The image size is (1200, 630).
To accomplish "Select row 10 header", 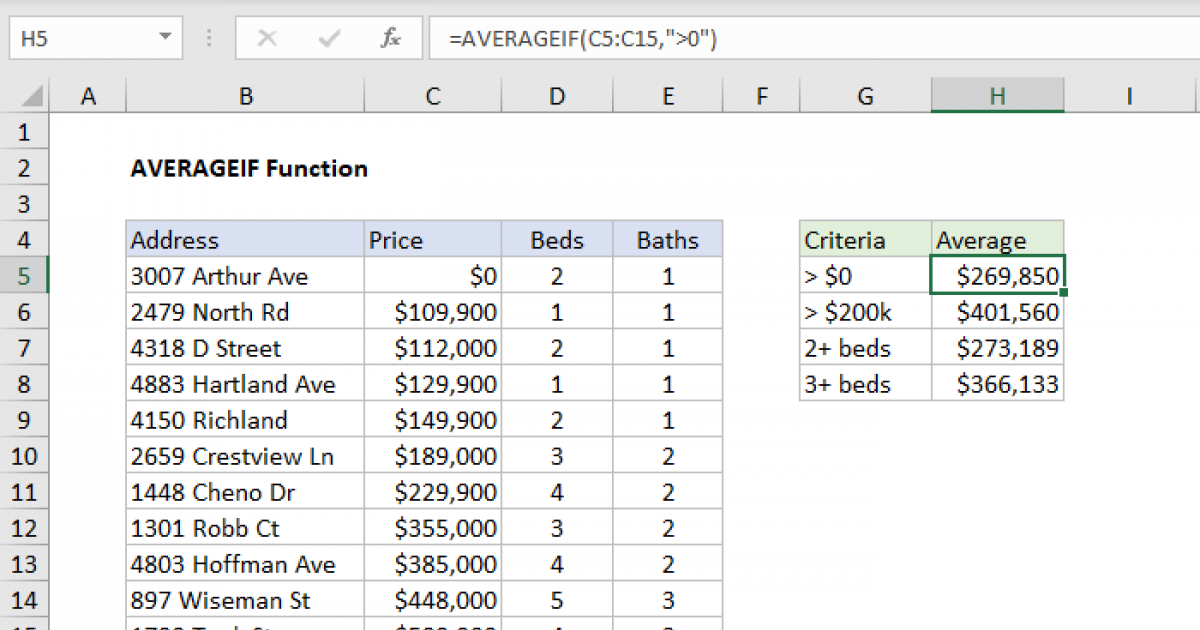I will 25,456.
